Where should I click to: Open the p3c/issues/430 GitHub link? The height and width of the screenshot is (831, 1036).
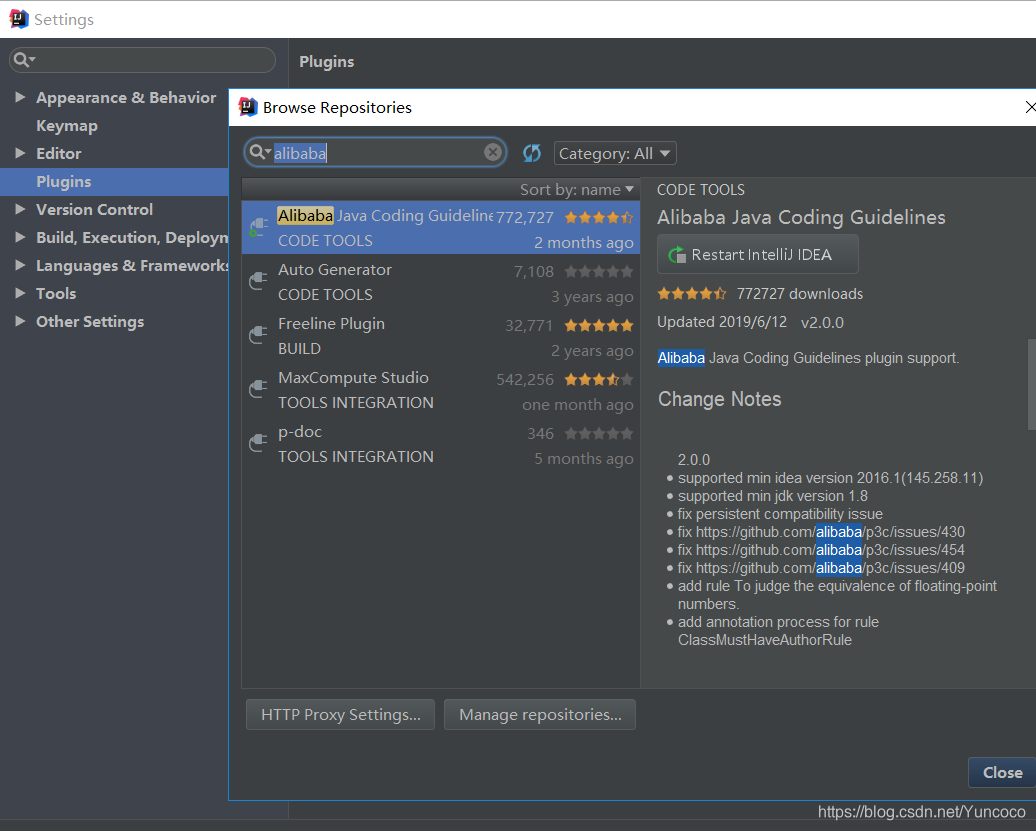(x=830, y=532)
